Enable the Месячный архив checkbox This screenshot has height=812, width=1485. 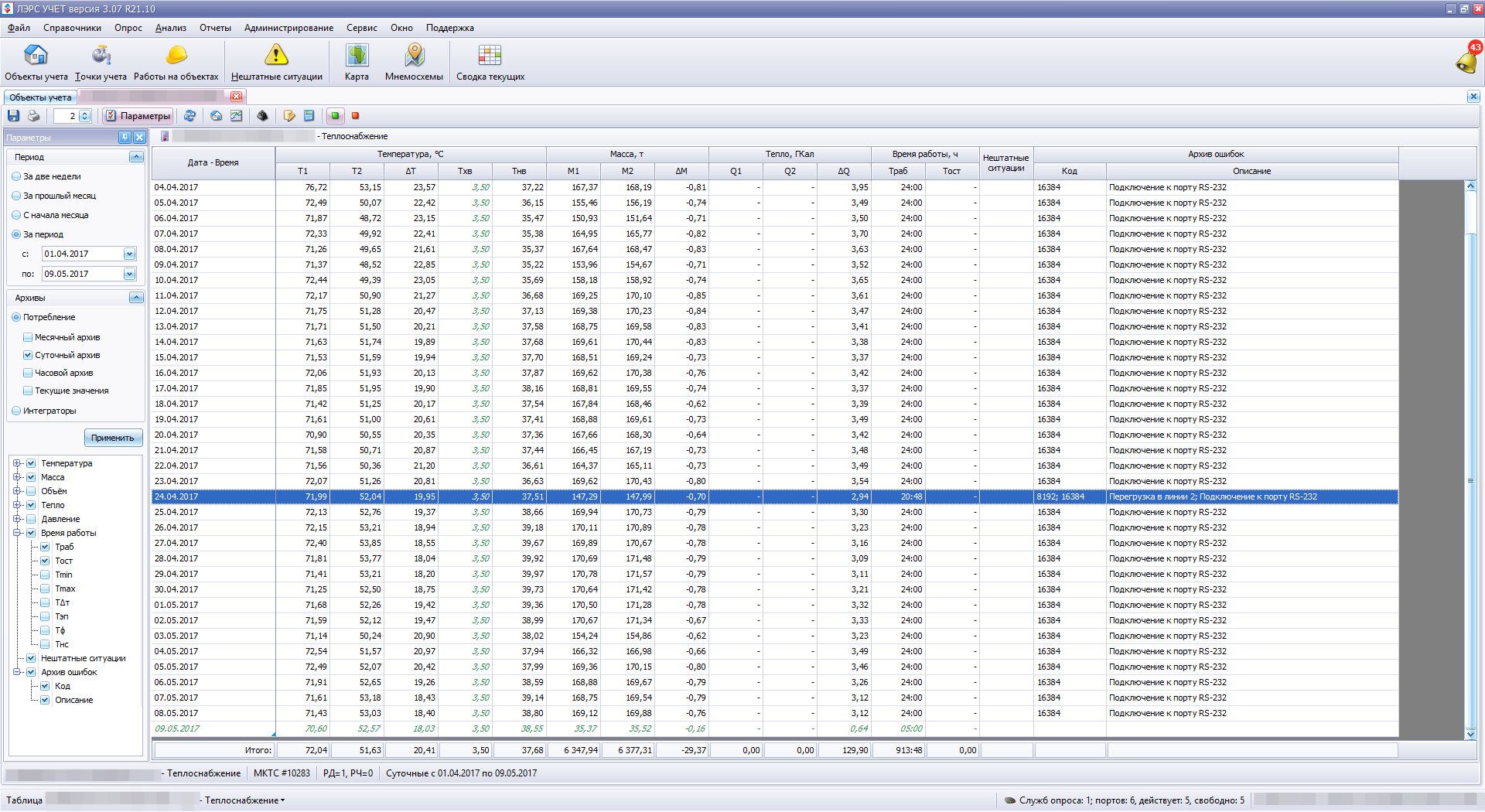28,337
